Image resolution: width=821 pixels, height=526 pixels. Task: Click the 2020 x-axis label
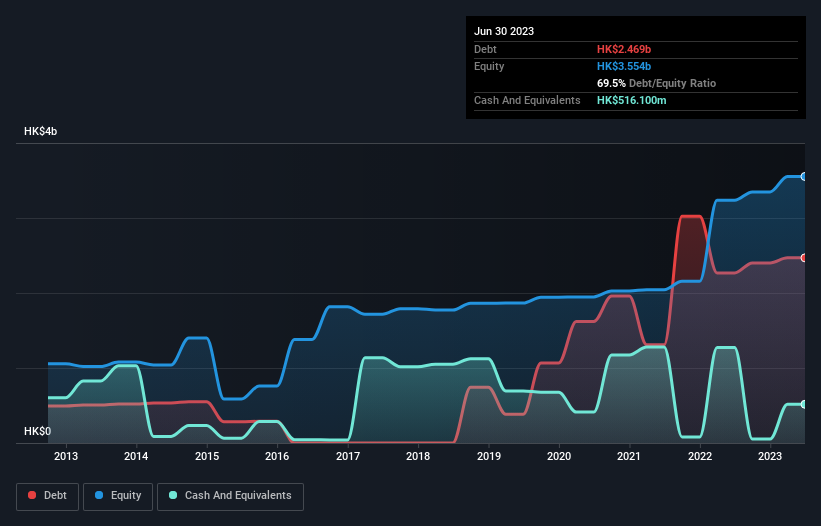point(559,456)
